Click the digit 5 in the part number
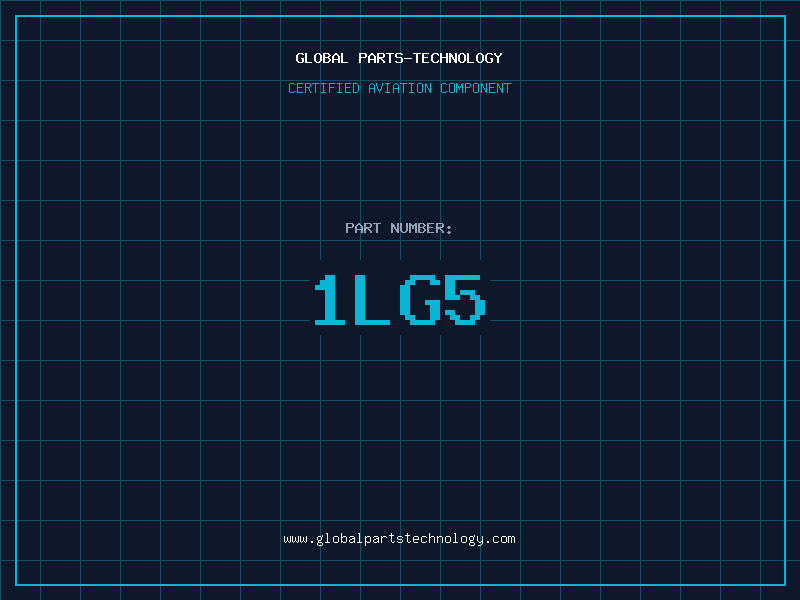This screenshot has width=800, height=600. pyautogui.click(x=465, y=300)
